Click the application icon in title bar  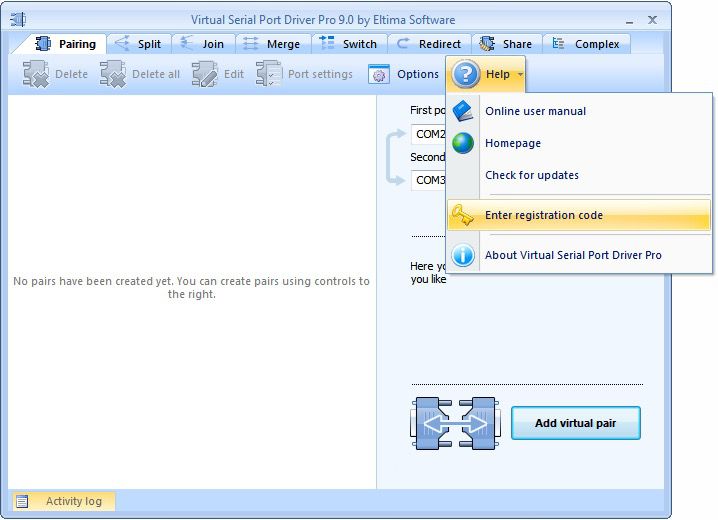[18, 20]
